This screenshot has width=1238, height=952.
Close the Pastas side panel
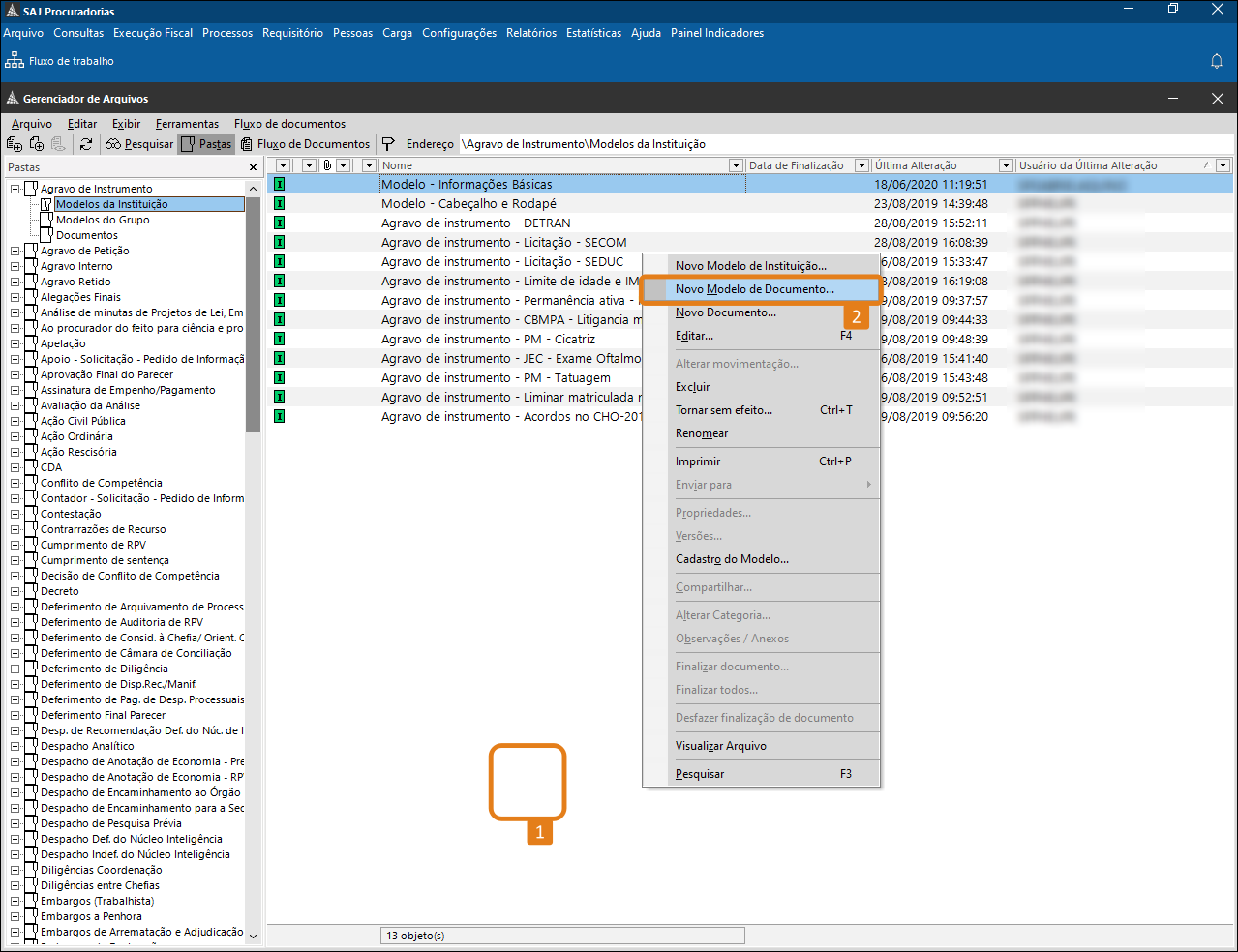[x=254, y=167]
